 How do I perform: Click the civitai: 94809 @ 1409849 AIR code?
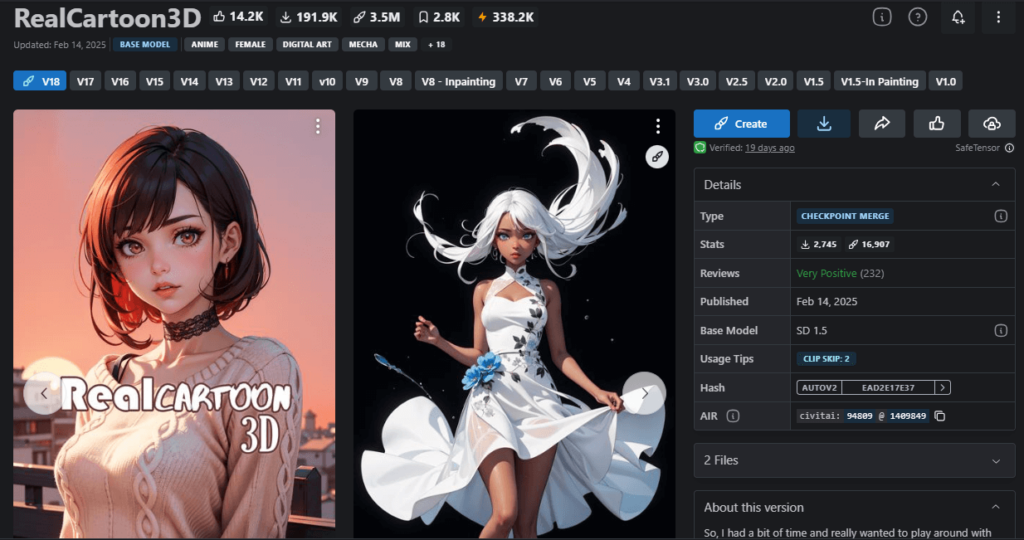(x=863, y=416)
